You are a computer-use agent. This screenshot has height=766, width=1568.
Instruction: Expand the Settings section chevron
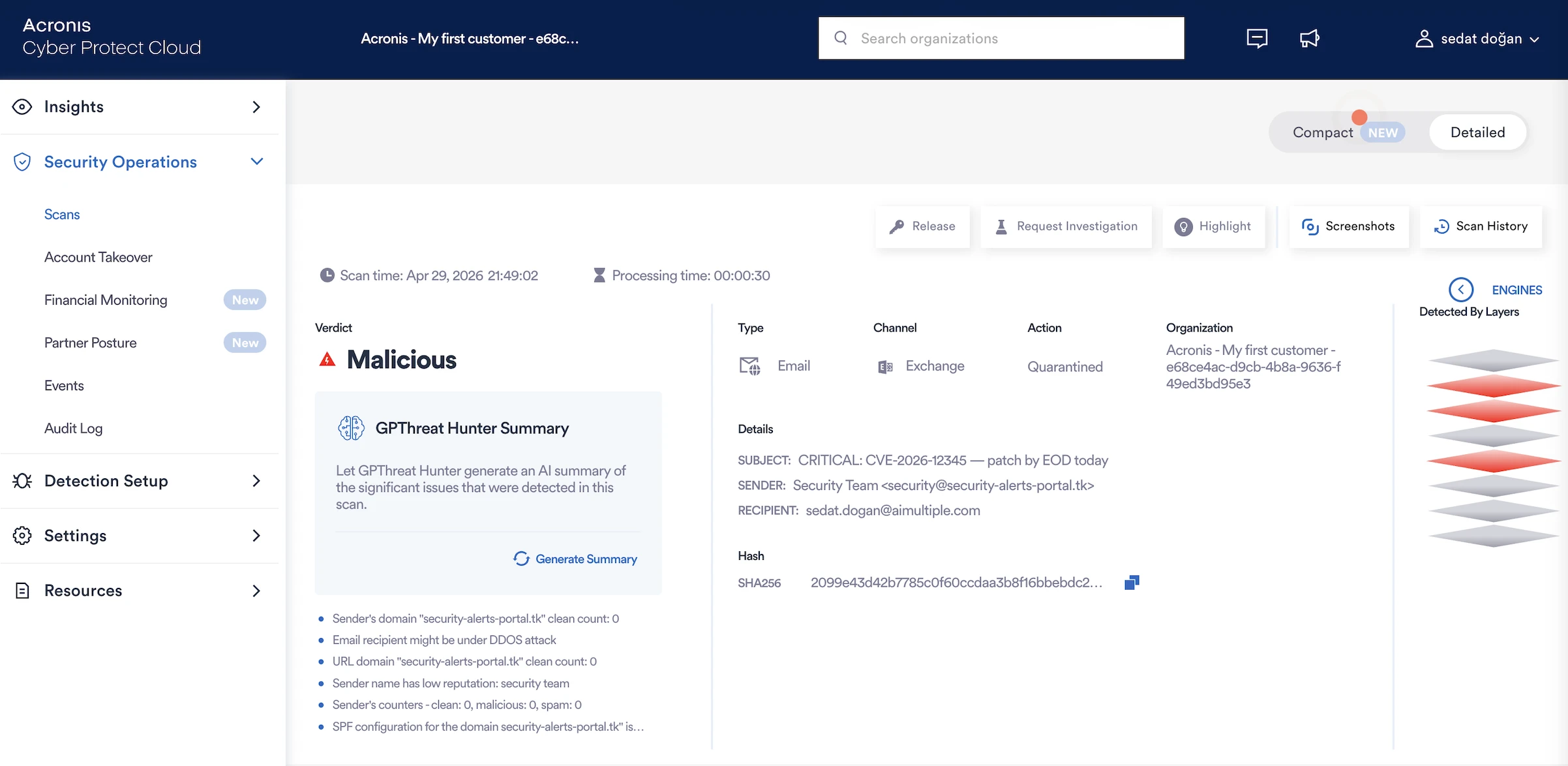[256, 536]
